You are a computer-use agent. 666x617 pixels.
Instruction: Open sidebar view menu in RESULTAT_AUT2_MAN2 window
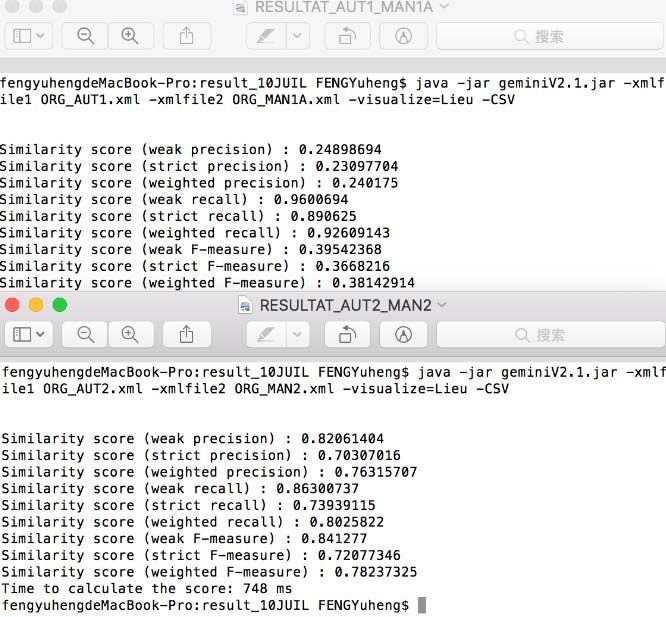[x=28, y=335]
